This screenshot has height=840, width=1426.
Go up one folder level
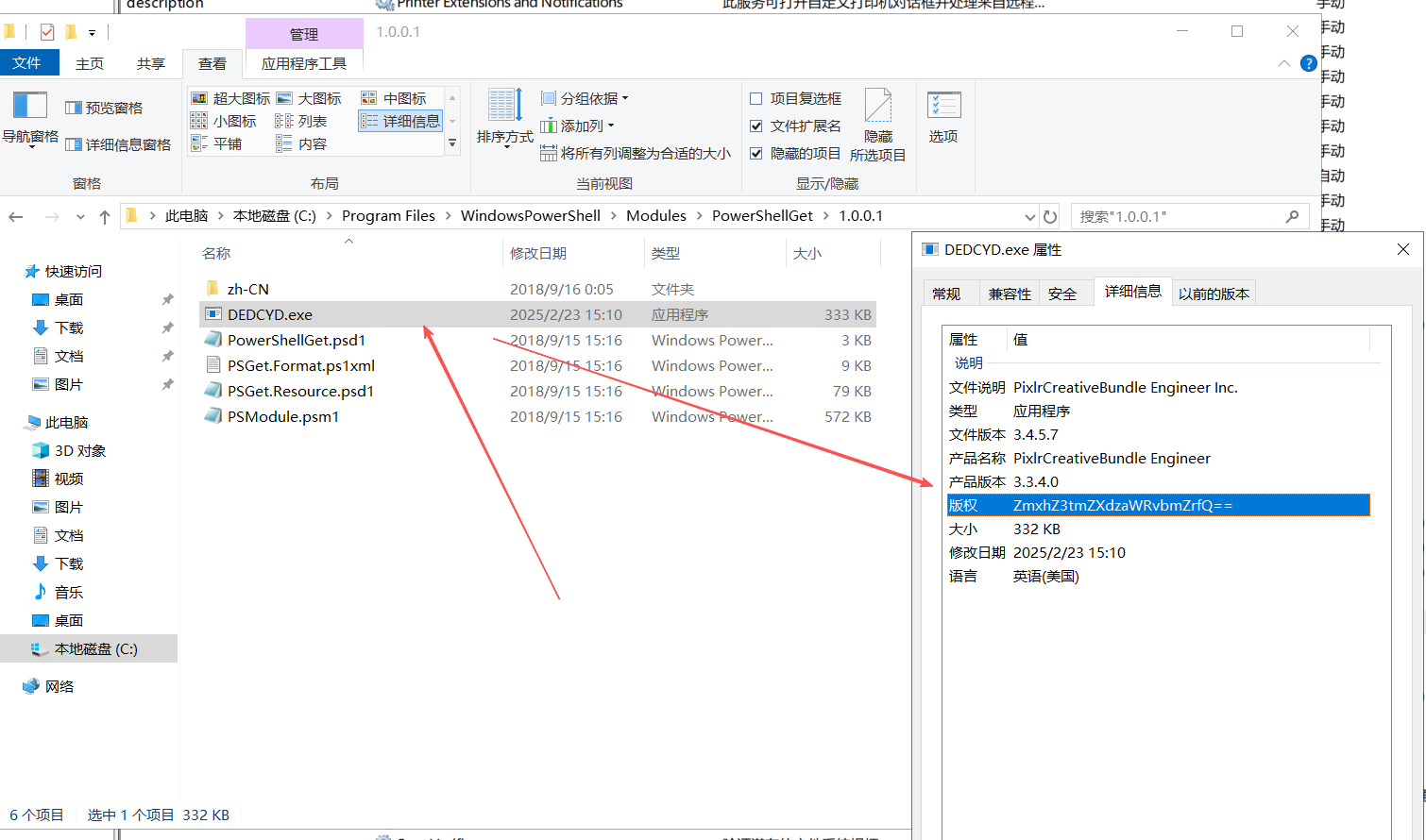tap(105, 216)
